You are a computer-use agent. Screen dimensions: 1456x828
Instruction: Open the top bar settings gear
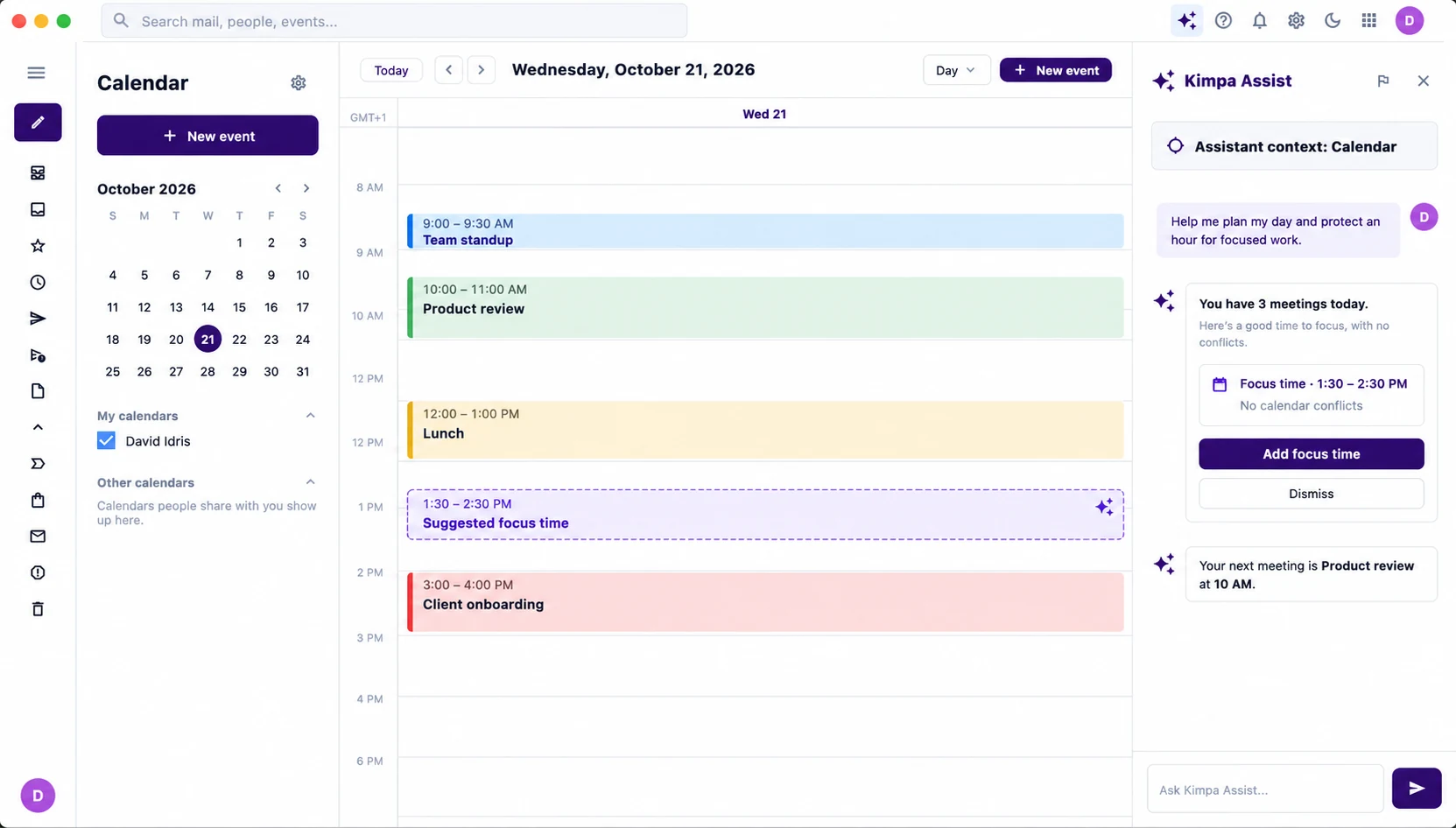(x=1296, y=21)
